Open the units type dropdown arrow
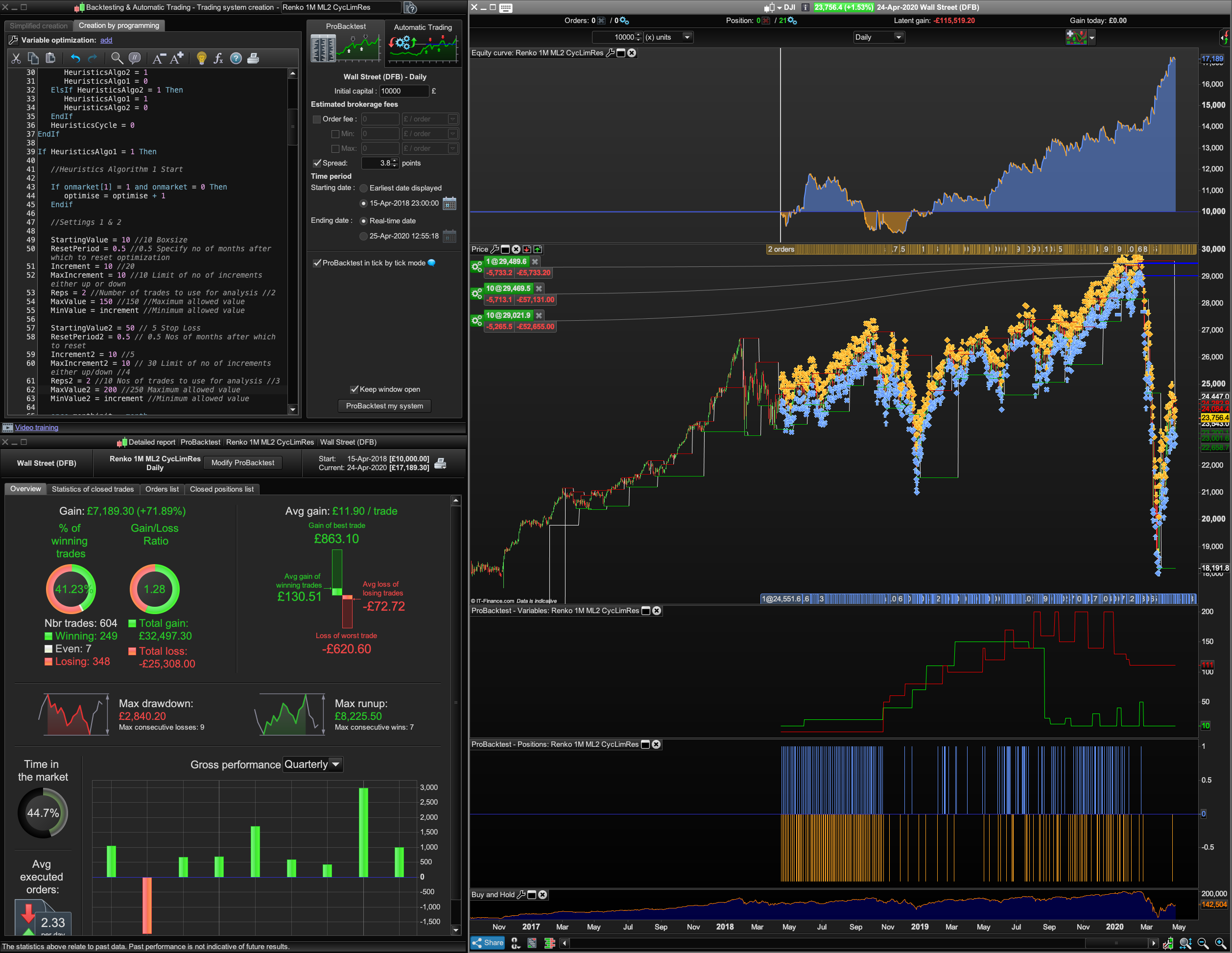The width and height of the screenshot is (1232, 953). coord(687,37)
